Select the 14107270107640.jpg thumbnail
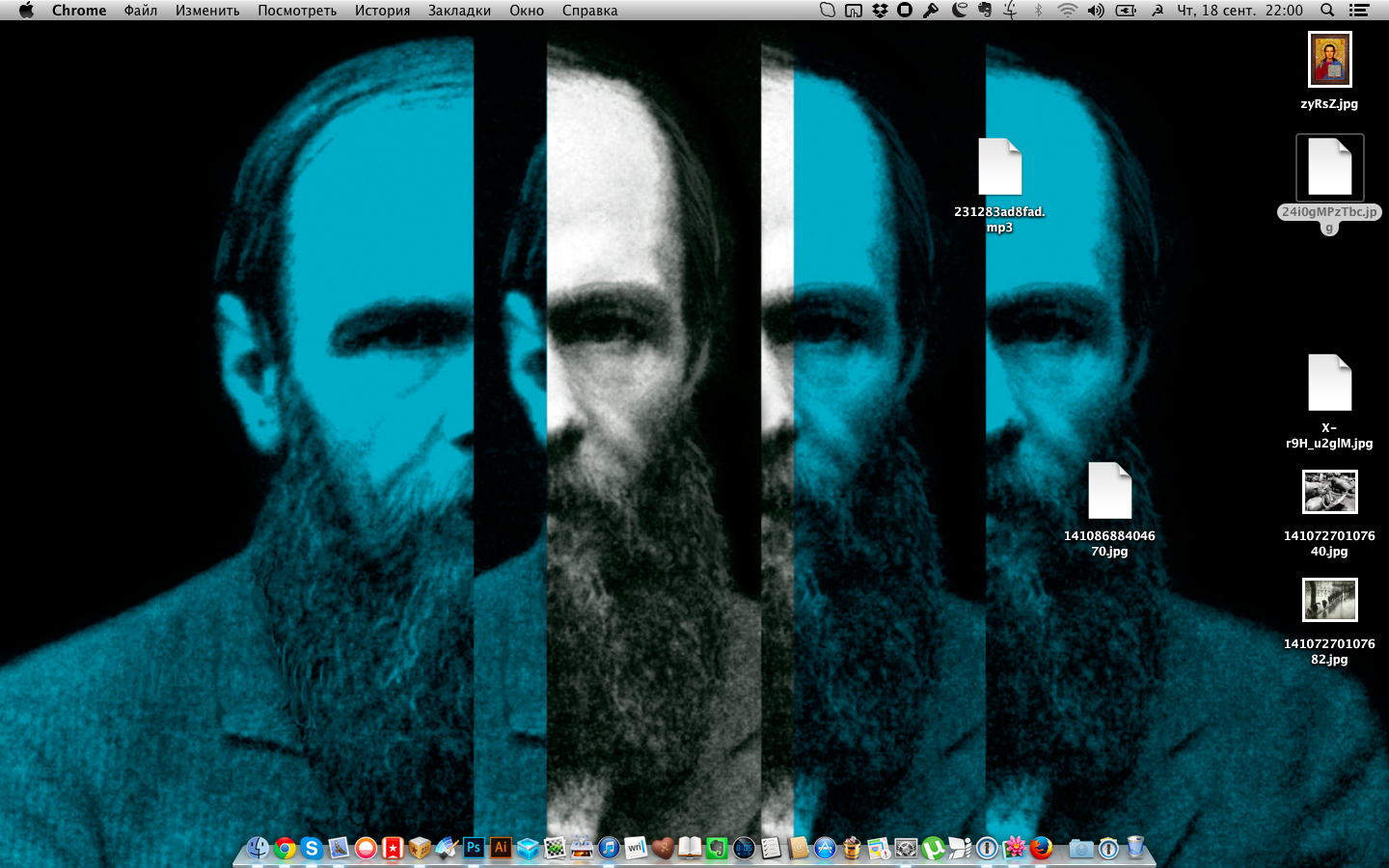Viewport: 1389px width, 868px height. (x=1329, y=493)
